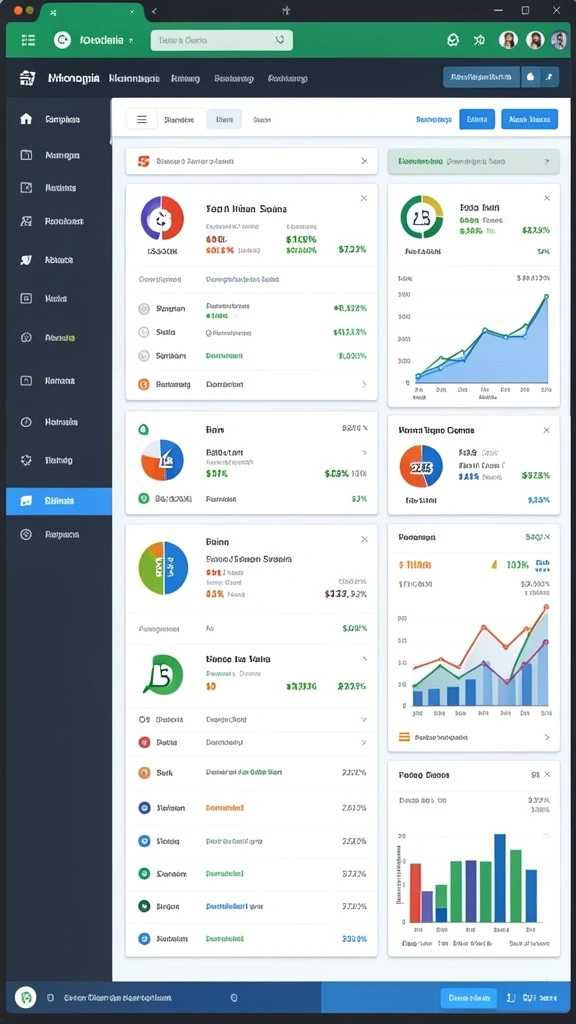The width and height of the screenshot is (576, 1024).
Task: Click the bell icon in the dark navbar
Action: pos(530,77)
